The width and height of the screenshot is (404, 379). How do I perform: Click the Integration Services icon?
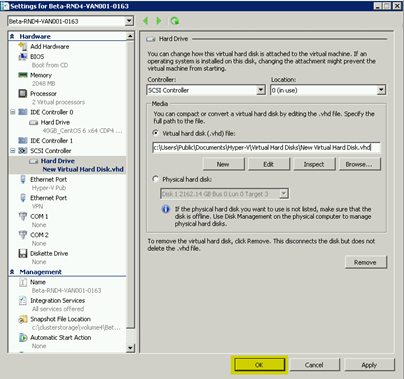(23, 300)
